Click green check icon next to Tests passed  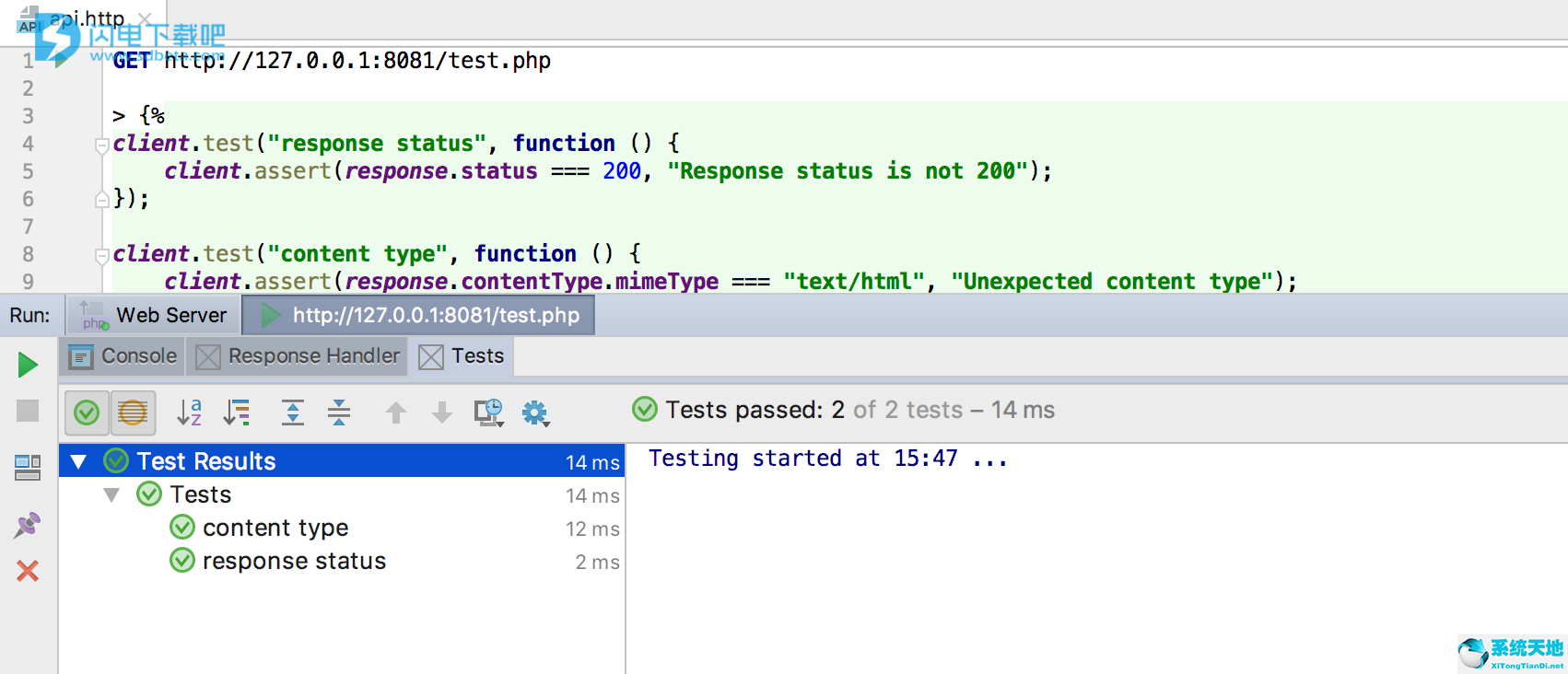pos(645,409)
